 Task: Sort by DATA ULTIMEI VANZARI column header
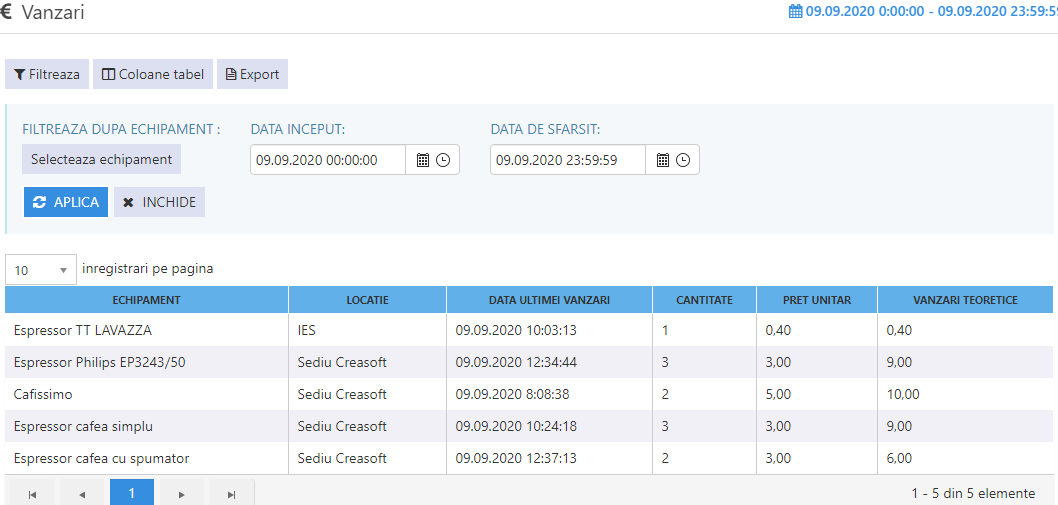pos(549,300)
